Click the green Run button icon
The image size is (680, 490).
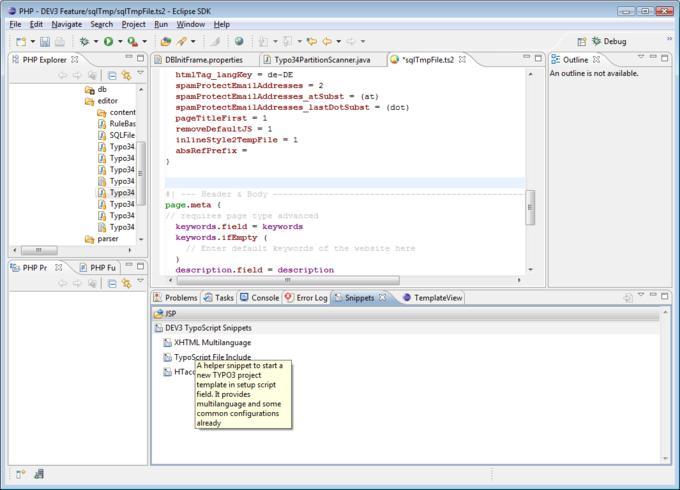click(108, 42)
